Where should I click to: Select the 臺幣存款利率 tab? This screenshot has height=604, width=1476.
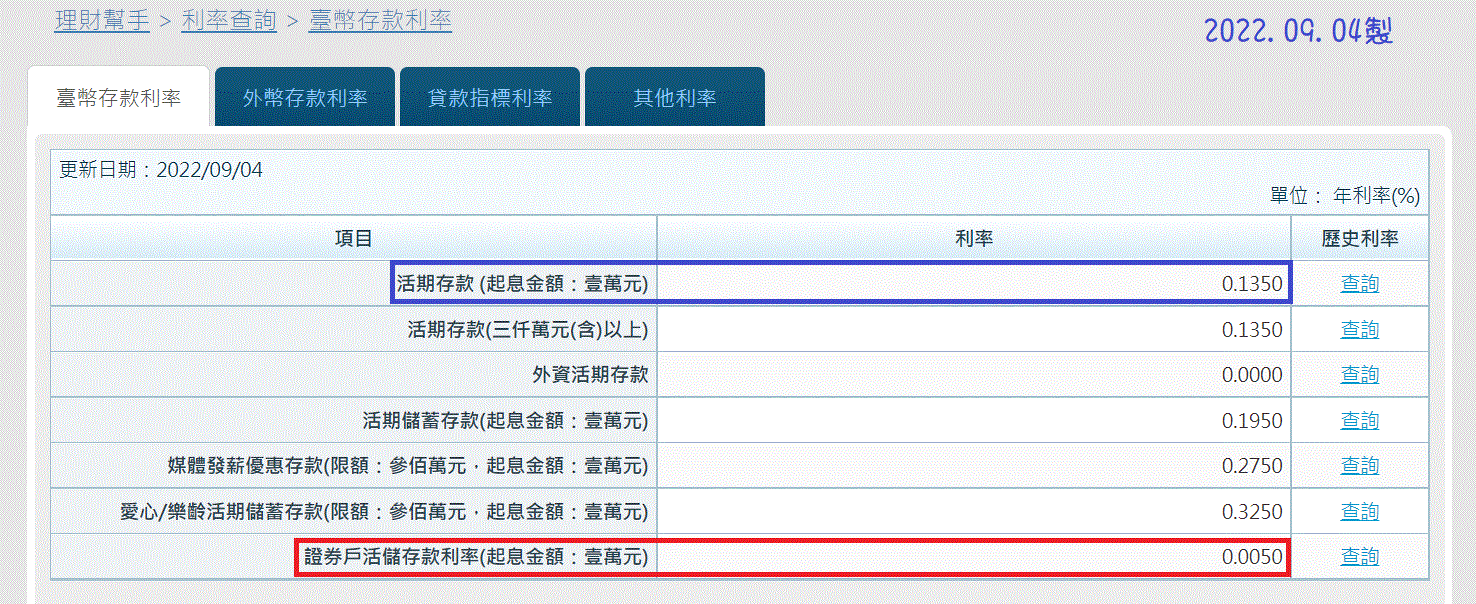pos(118,98)
